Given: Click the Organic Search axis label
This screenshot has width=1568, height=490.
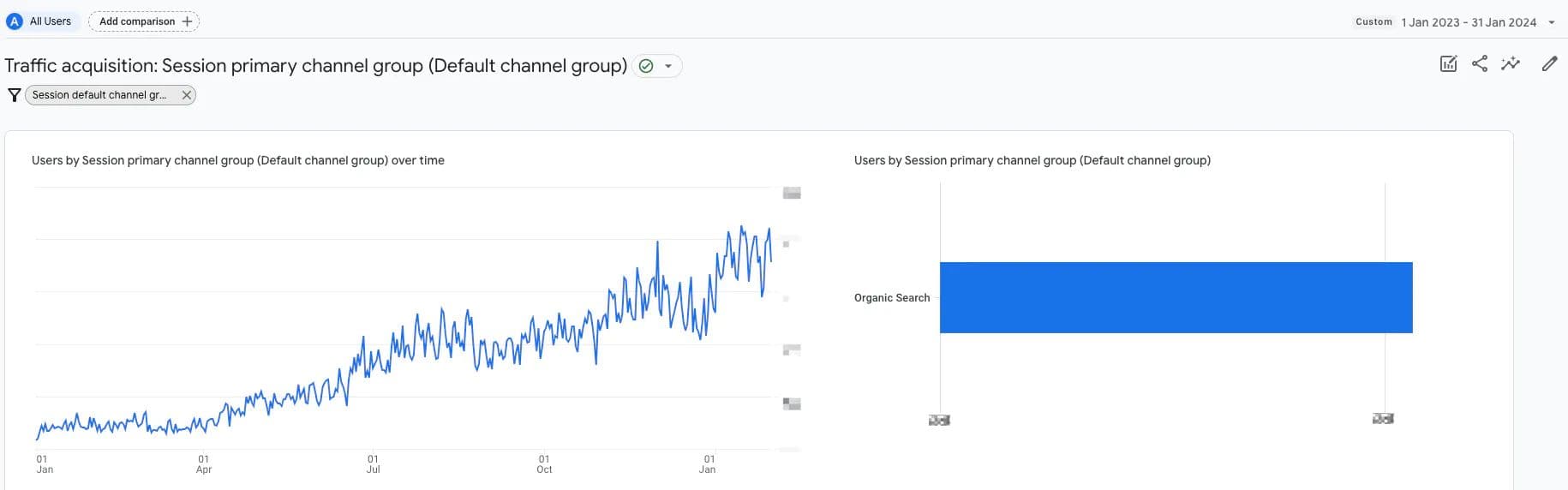Looking at the screenshot, I should point(891,298).
